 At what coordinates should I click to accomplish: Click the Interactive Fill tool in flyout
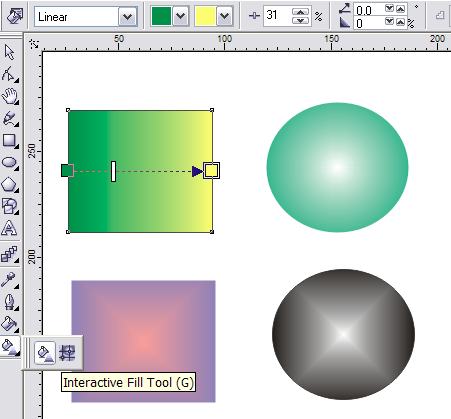coord(45,353)
